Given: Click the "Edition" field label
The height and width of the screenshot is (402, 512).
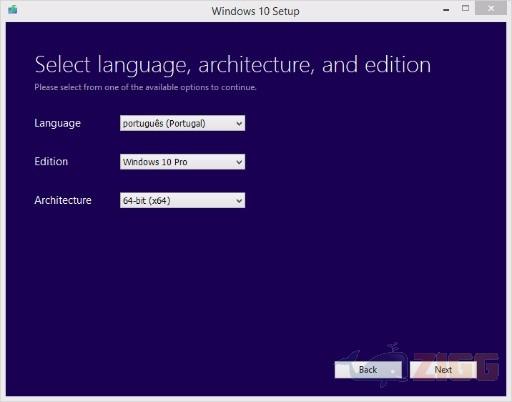Looking at the screenshot, I should pyautogui.click(x=51, y=162).
